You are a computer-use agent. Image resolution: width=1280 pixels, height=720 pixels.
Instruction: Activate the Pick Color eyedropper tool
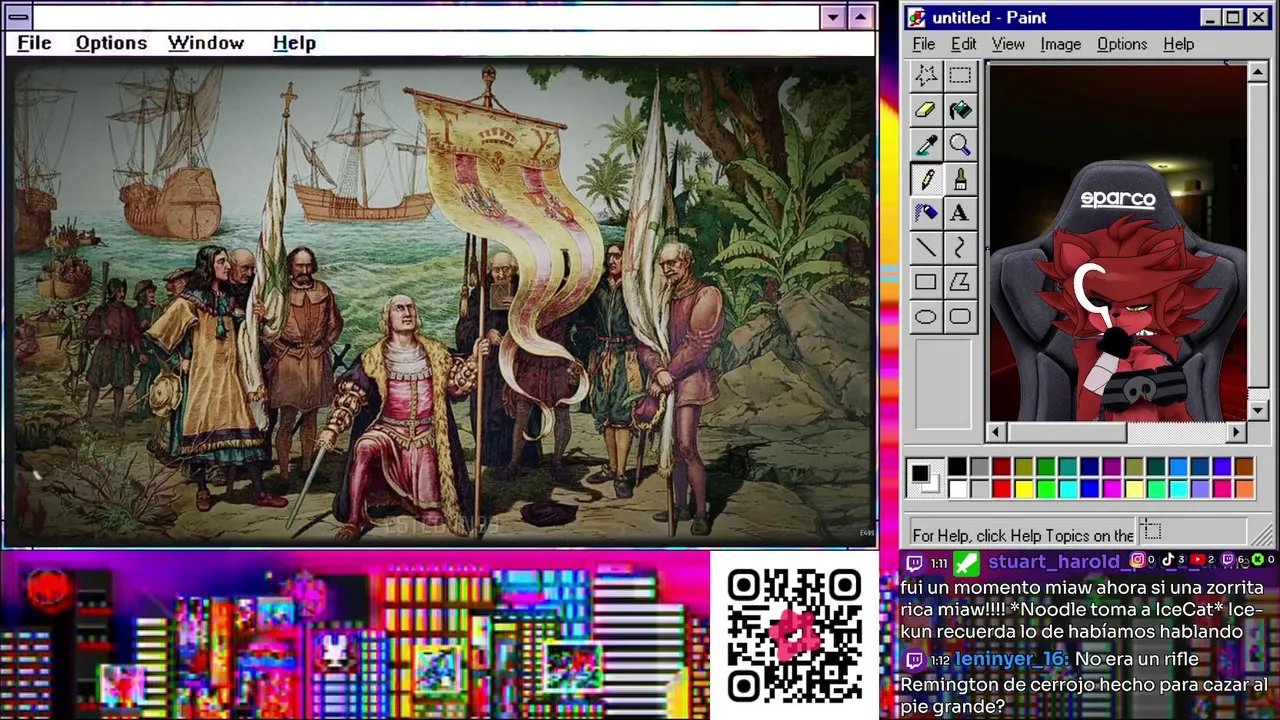tap(925, 145)
